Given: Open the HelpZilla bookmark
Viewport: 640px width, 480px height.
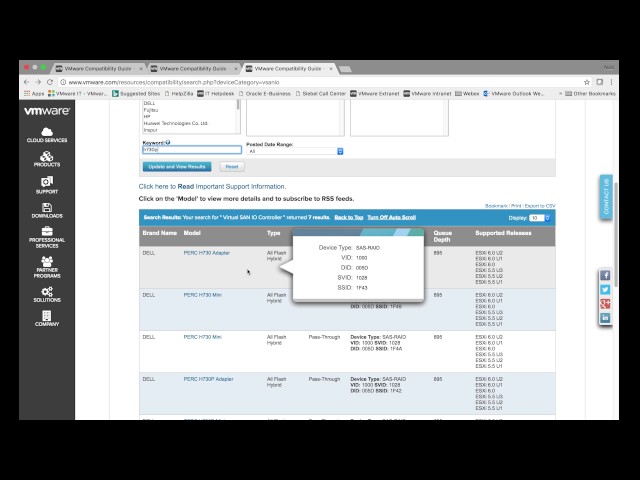Looking at the screenshot, I should (x=179, y=93).
